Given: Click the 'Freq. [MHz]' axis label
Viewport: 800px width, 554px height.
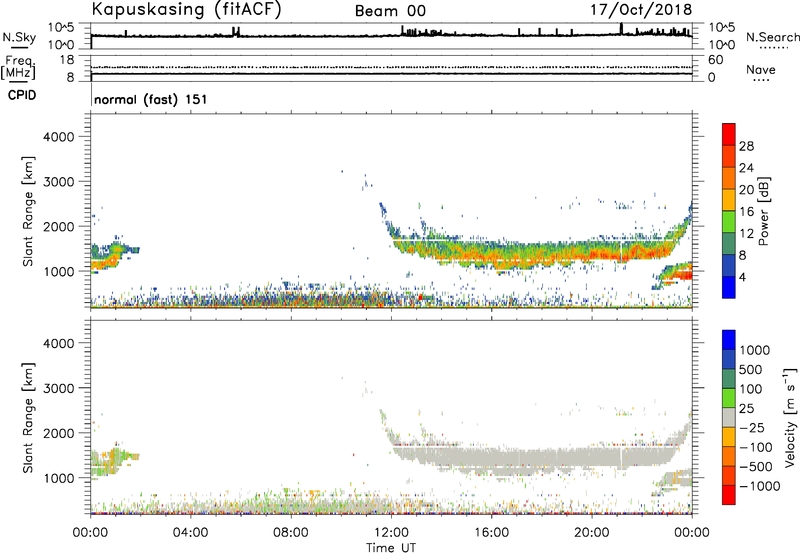Looking at the screenshot, I should [x=19, y=67].
